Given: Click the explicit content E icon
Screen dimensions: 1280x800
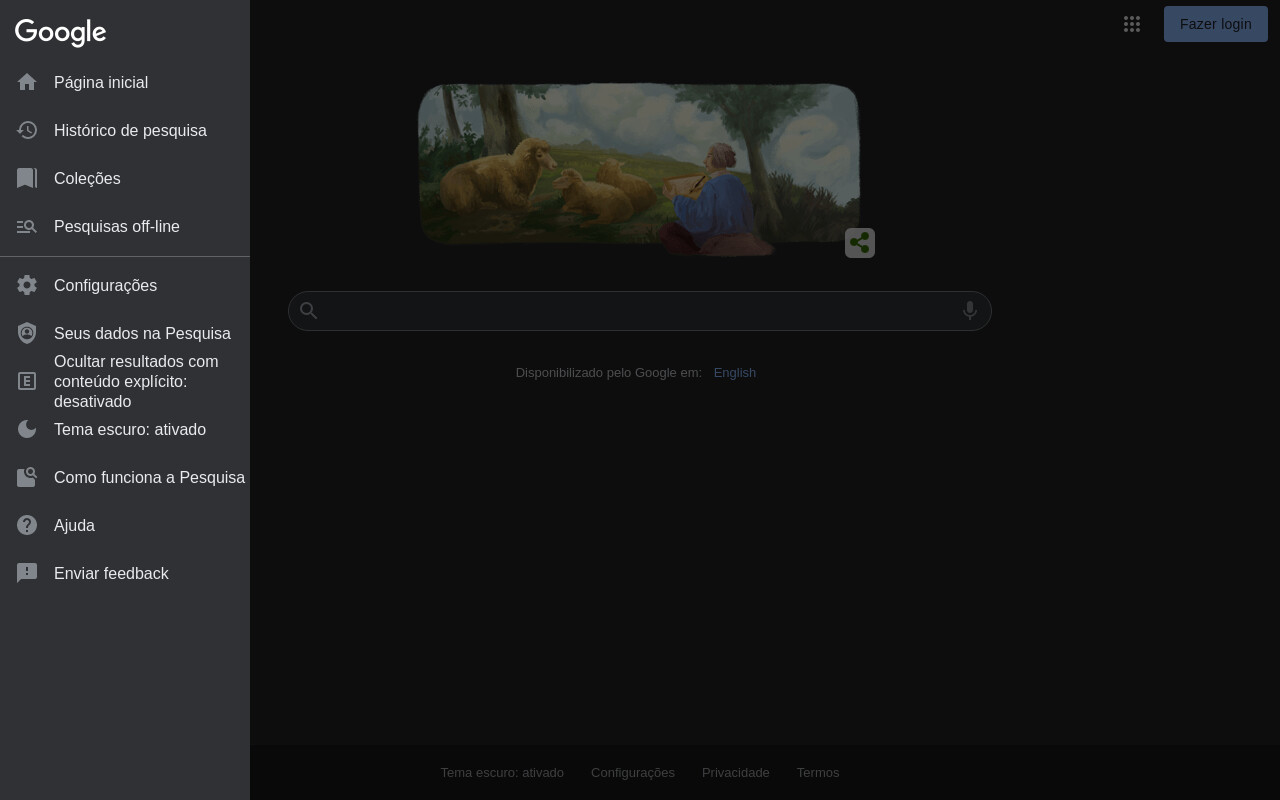Looking at the screenshot, I should [27, 381].
